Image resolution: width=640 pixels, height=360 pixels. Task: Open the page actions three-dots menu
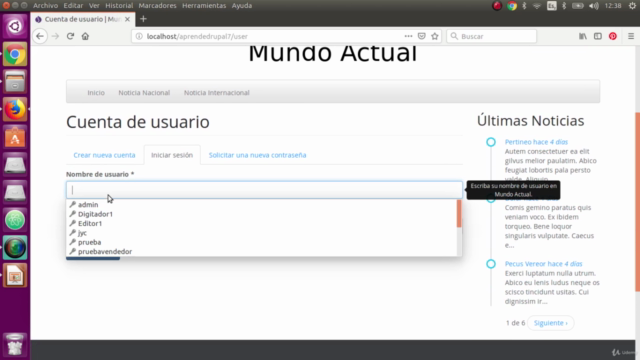(x=408, y=36)
